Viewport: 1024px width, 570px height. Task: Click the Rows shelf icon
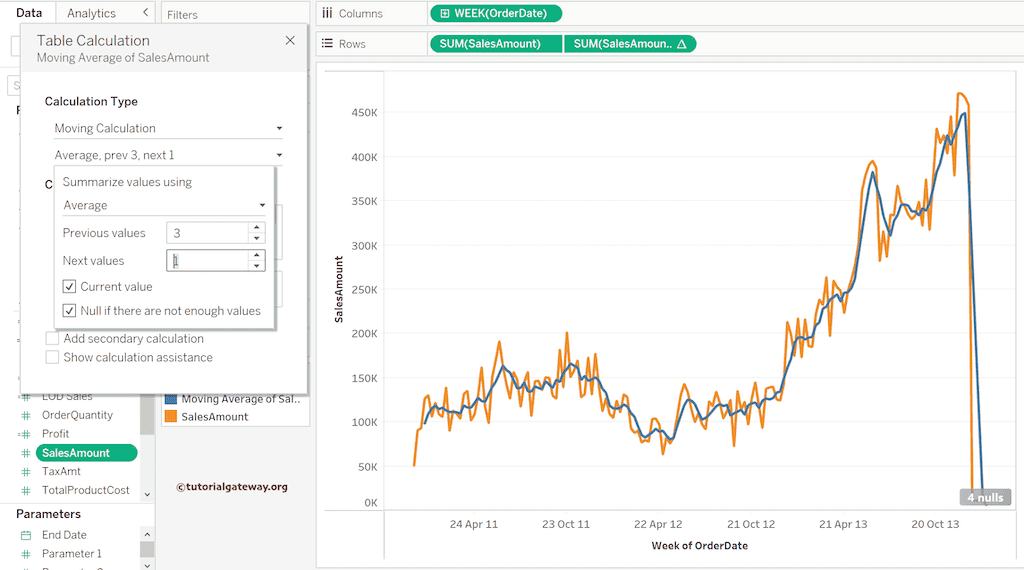(x=327, y=44)
